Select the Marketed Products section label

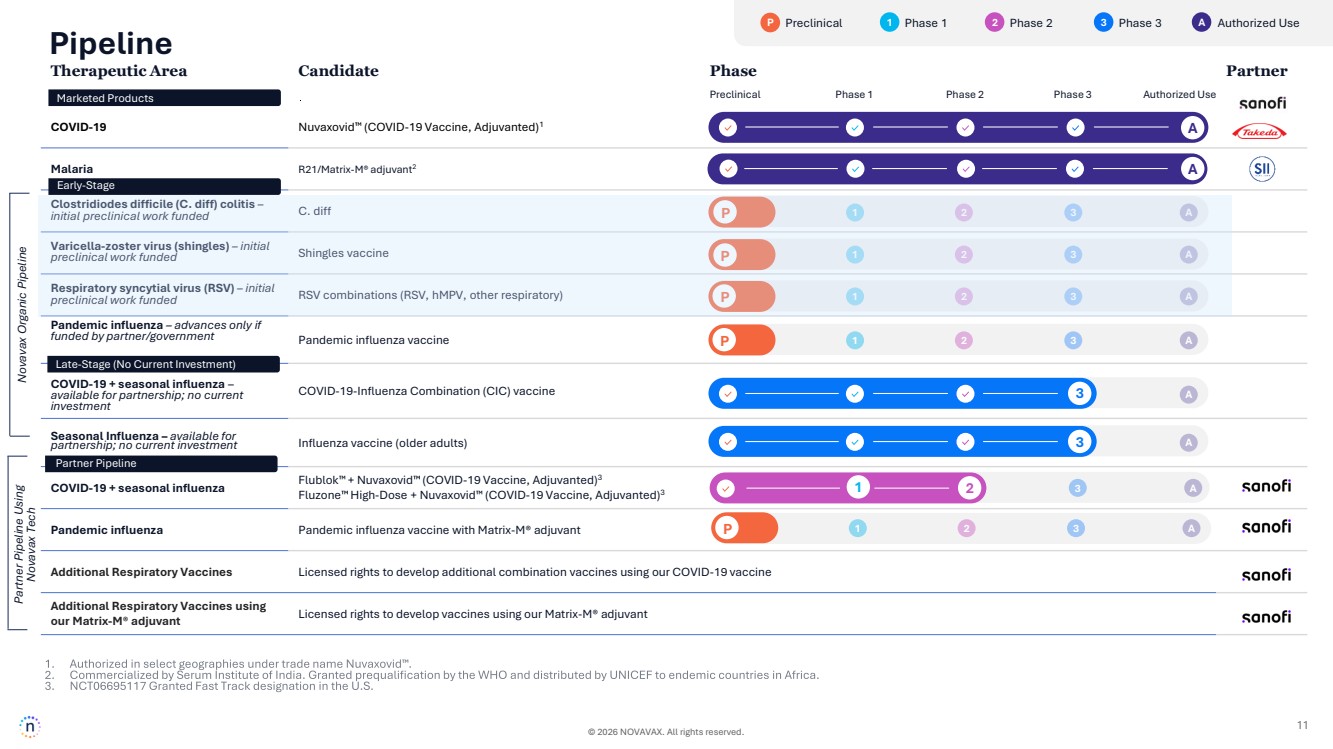click(164, 98)
